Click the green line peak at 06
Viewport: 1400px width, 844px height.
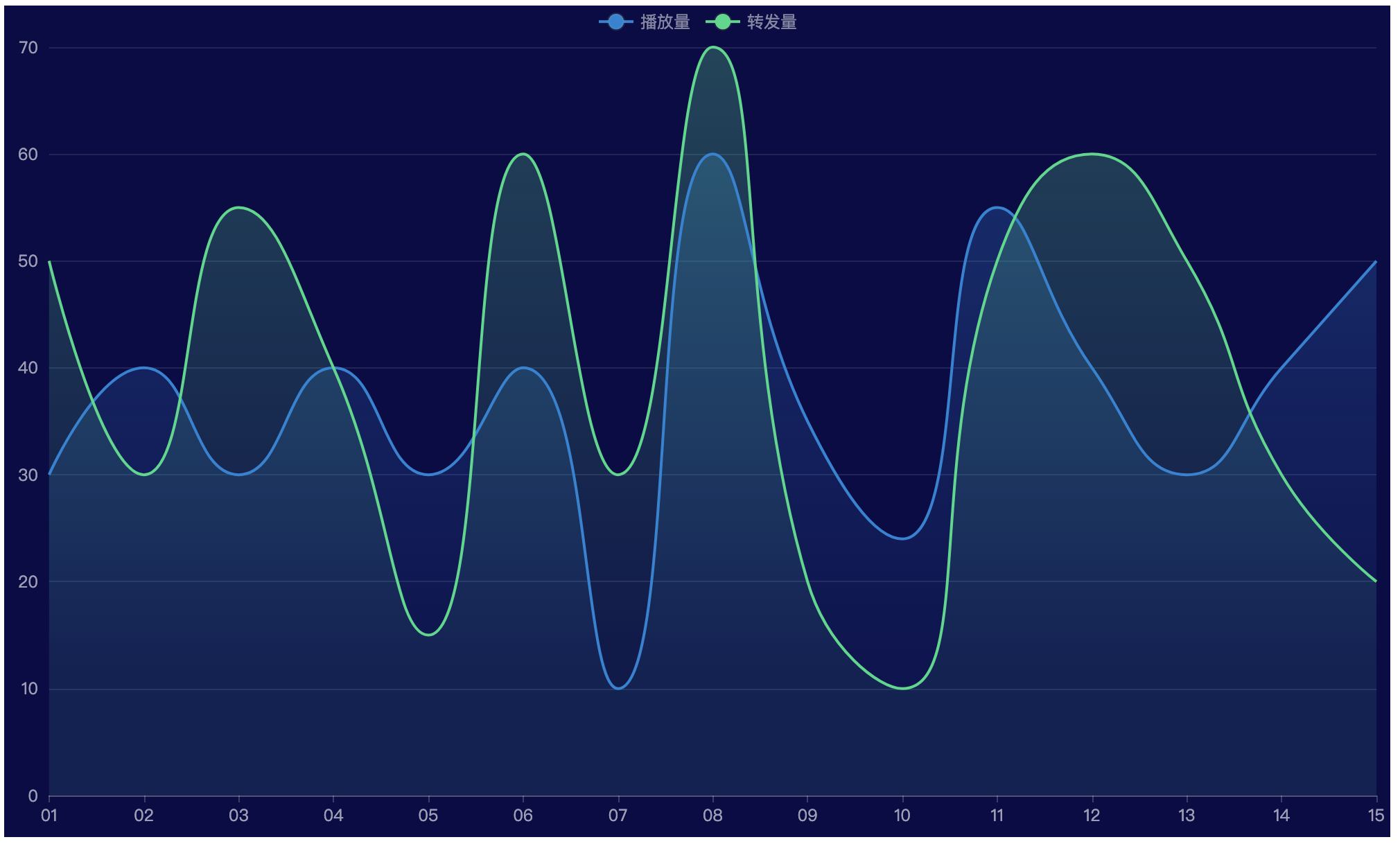coord(523,155)
